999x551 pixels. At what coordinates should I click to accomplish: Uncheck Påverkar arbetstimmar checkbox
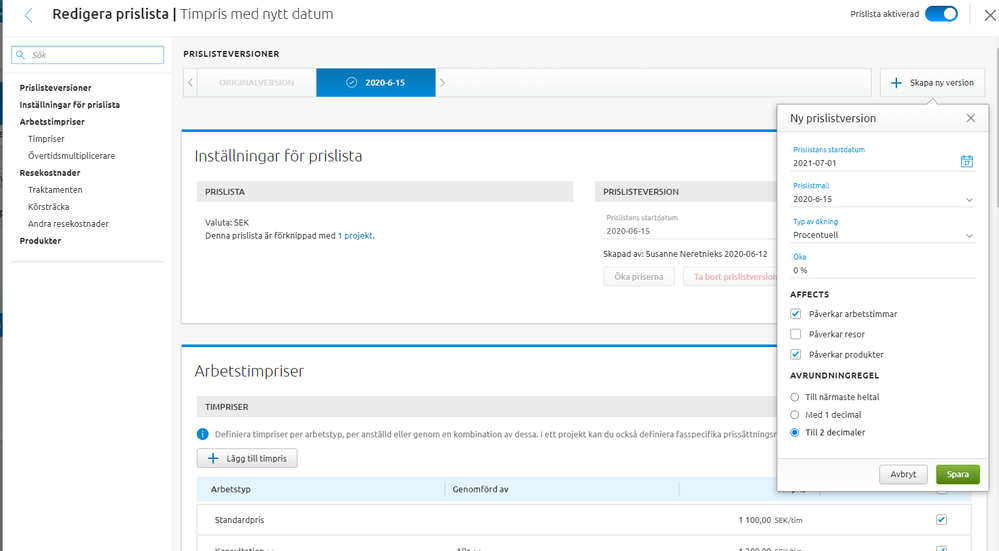[796, 314]
